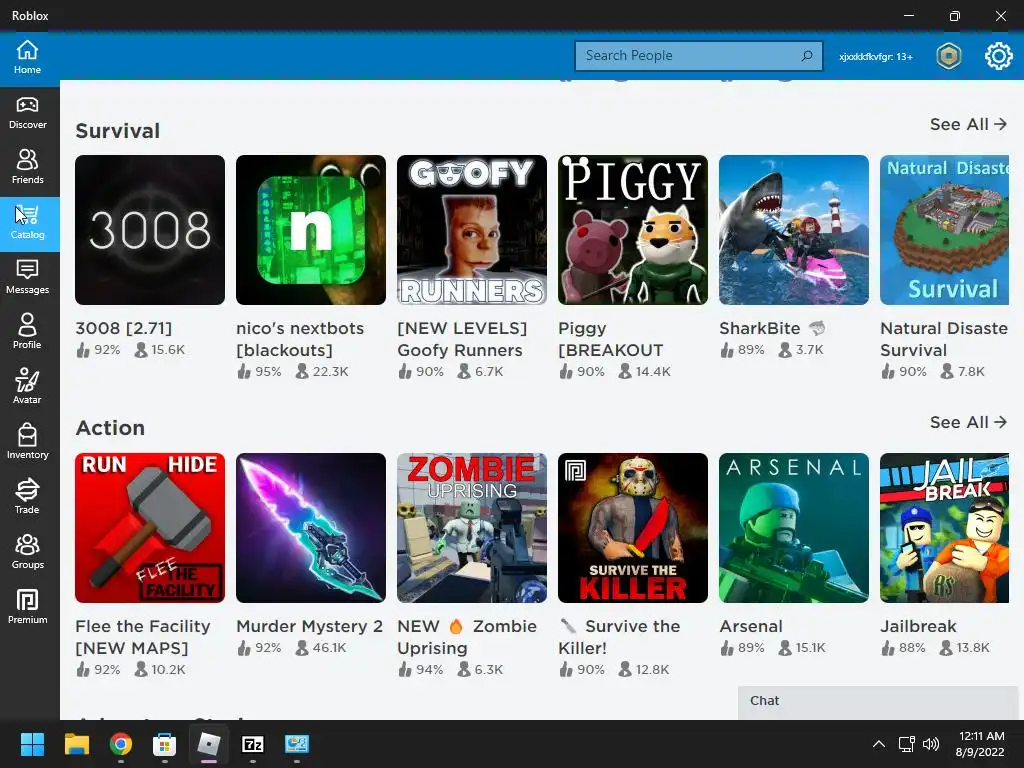Open the Jailbreak game thumbnail
The image size is (1024, 768).
coord(944,528)
